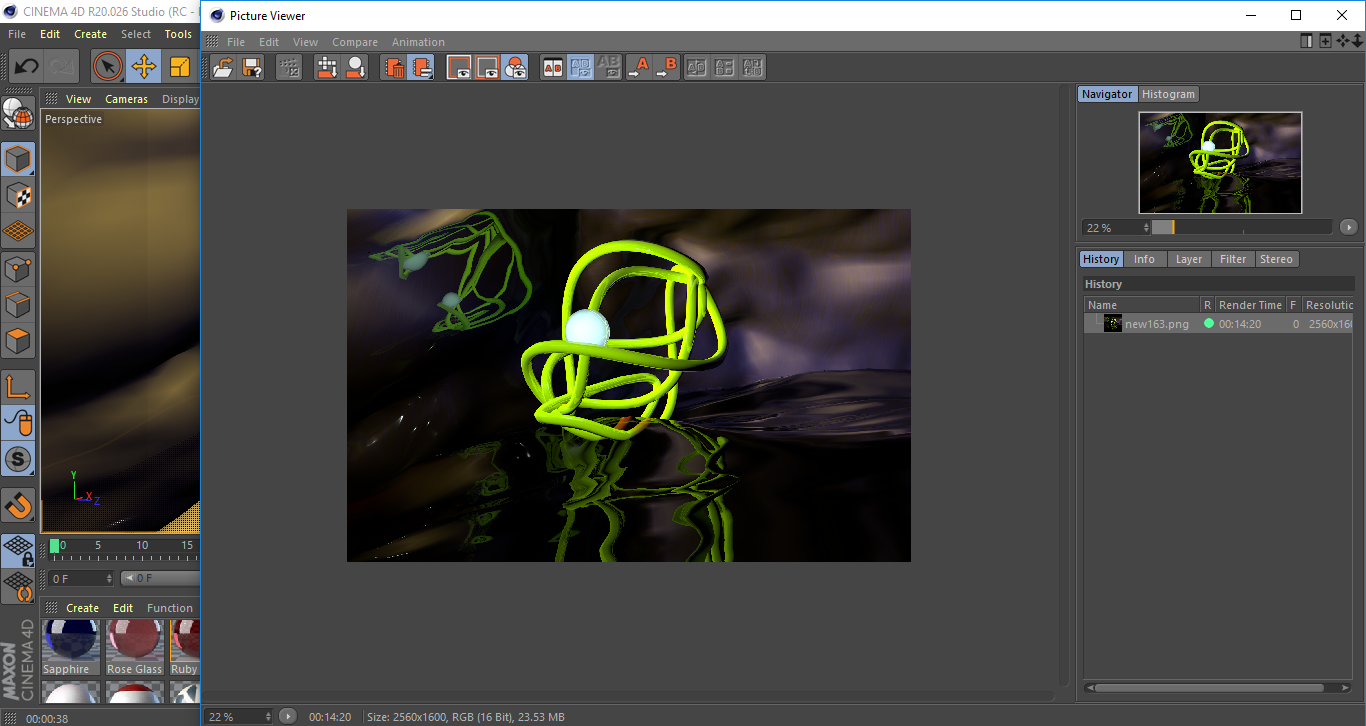Image resolution: width=1366 pixels, height=726 pixels.
Task: Click the Undo arrow in Cinema 4D
Action: click(x=26, y=67)
